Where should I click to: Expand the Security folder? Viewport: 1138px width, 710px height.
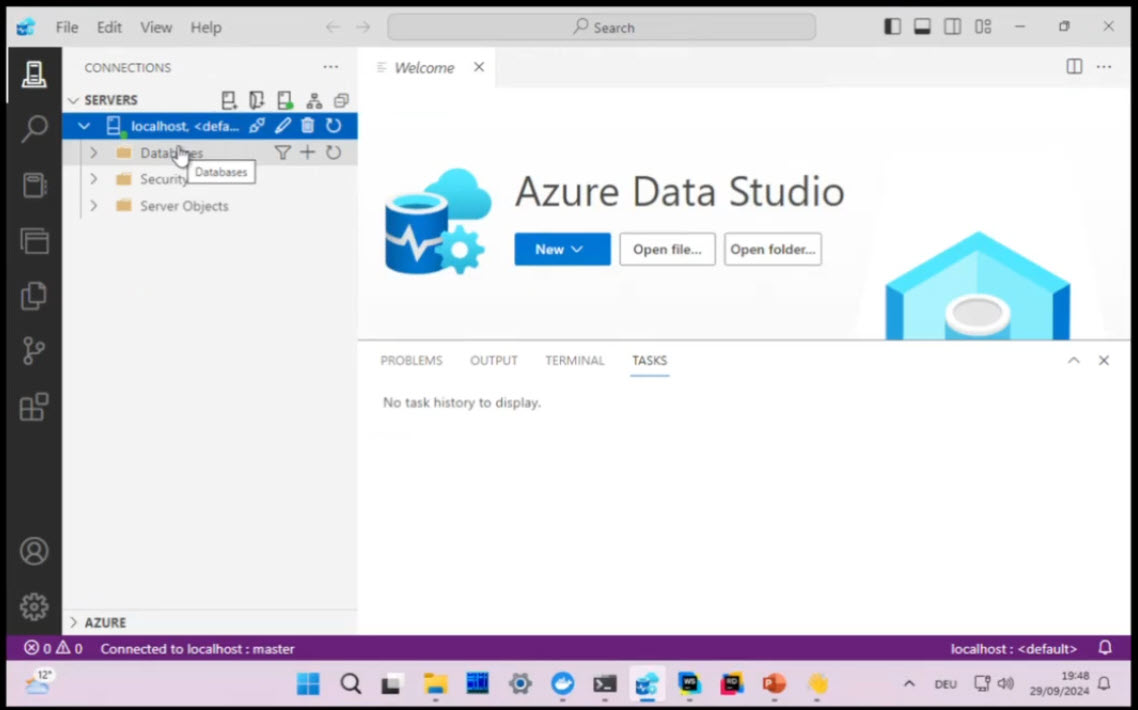[94, 179]
